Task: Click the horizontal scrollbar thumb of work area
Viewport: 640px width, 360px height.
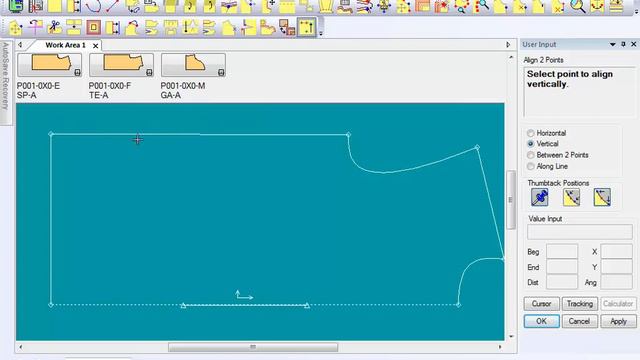Action: [253, 347]
